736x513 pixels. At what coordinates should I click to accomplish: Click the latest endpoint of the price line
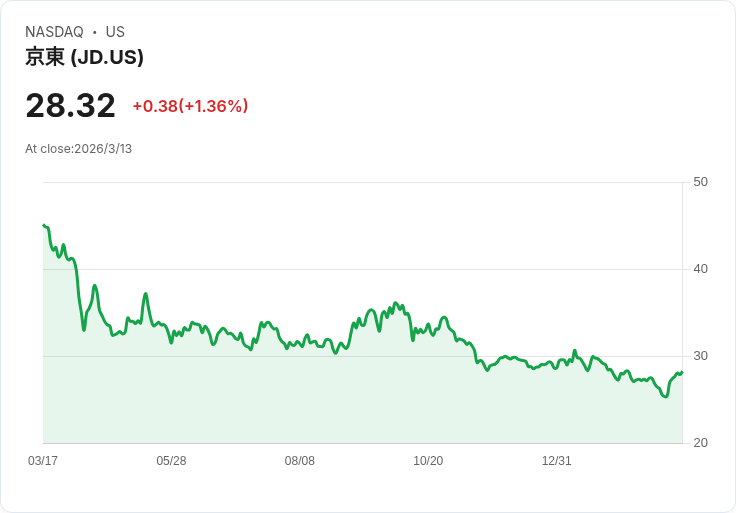[682, 372]
